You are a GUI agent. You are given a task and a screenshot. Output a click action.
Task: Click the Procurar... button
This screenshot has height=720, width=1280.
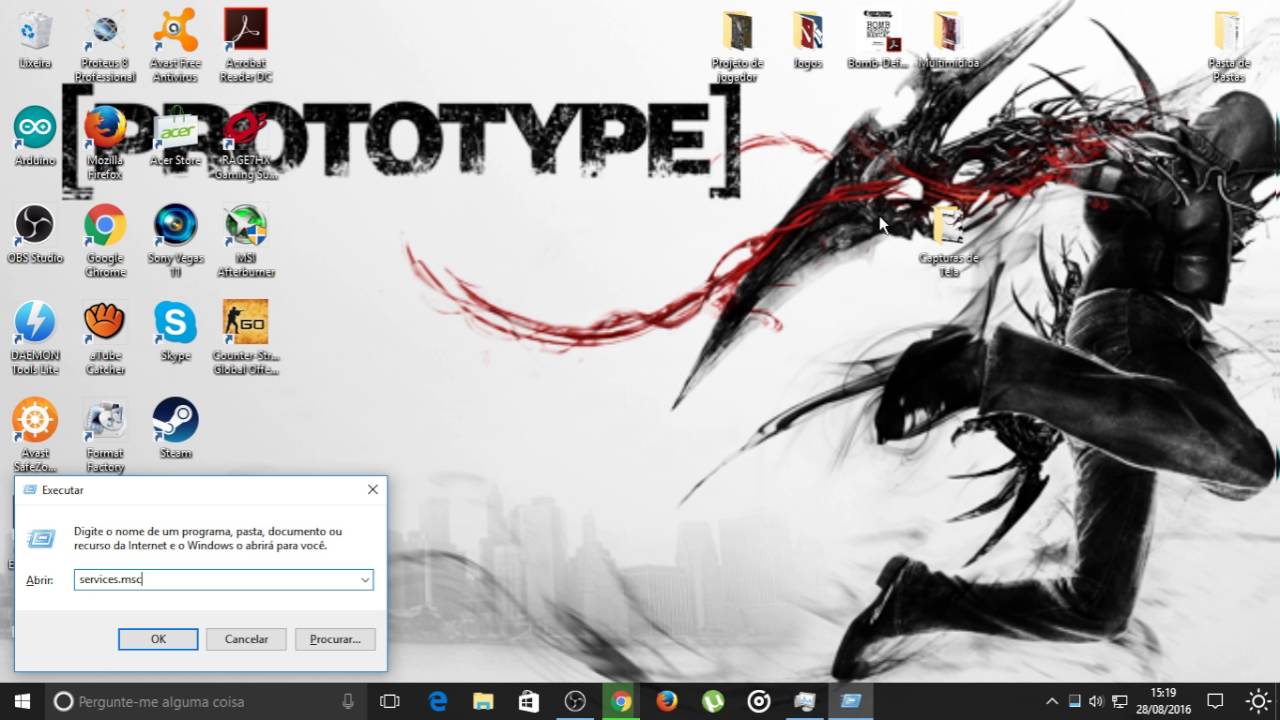[x=335, y=639]
